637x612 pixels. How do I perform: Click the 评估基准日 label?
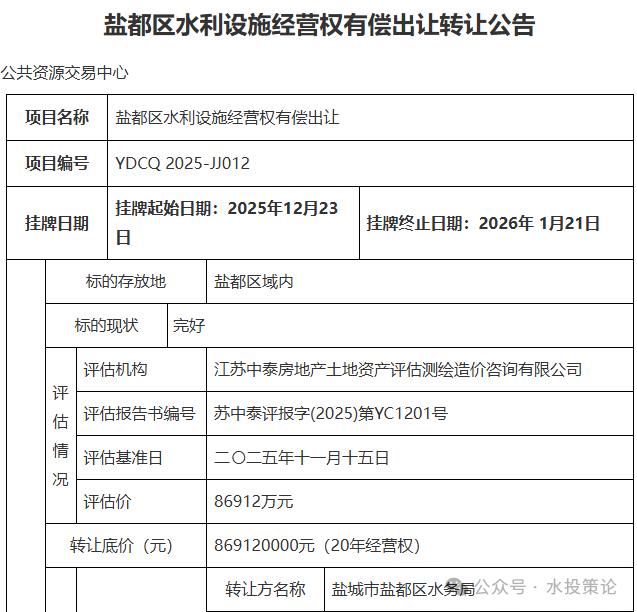(x=123, y=458)
